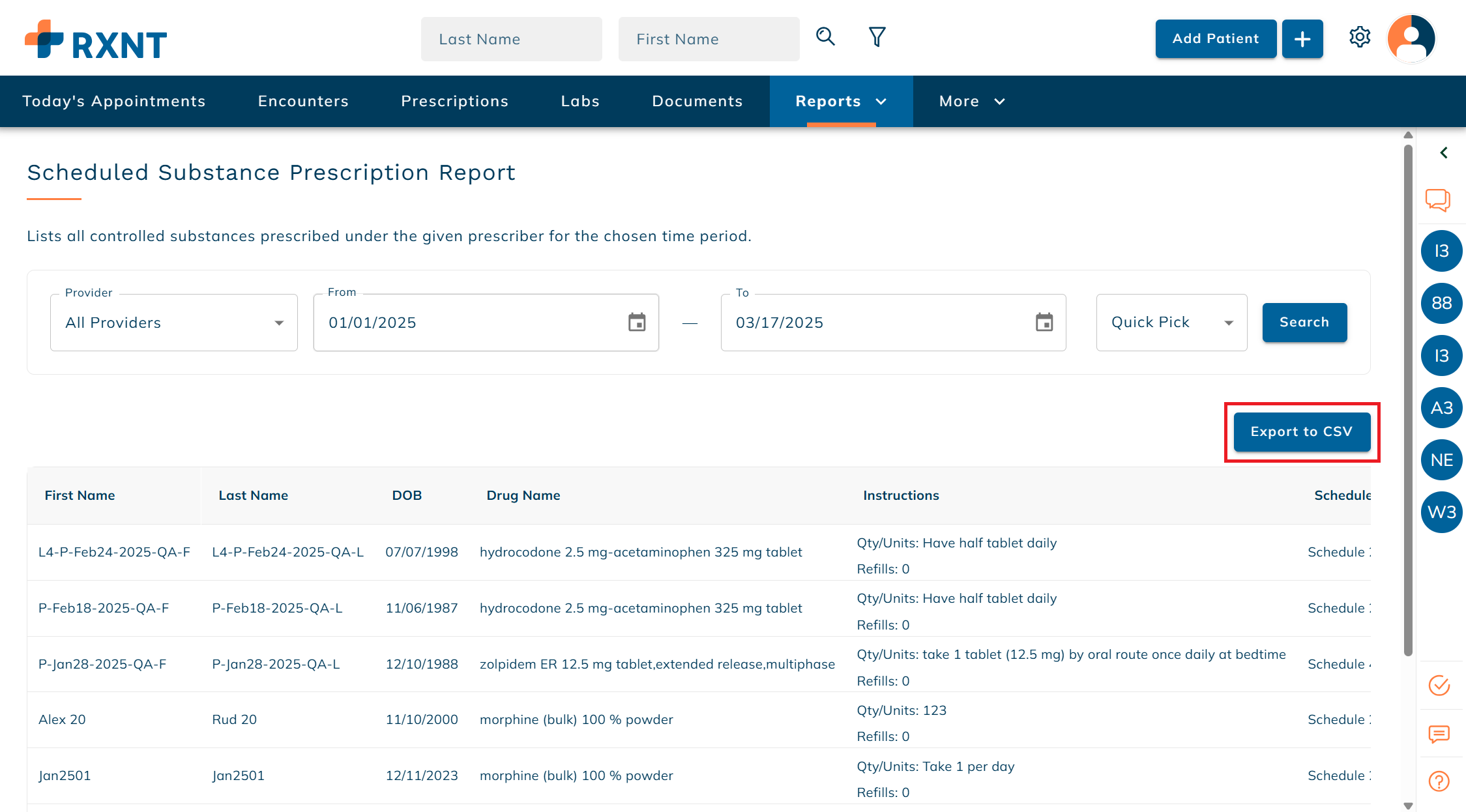Open the From date calendar picker
The width and height of the screenshot is (1466, 812).
point(637,323)
